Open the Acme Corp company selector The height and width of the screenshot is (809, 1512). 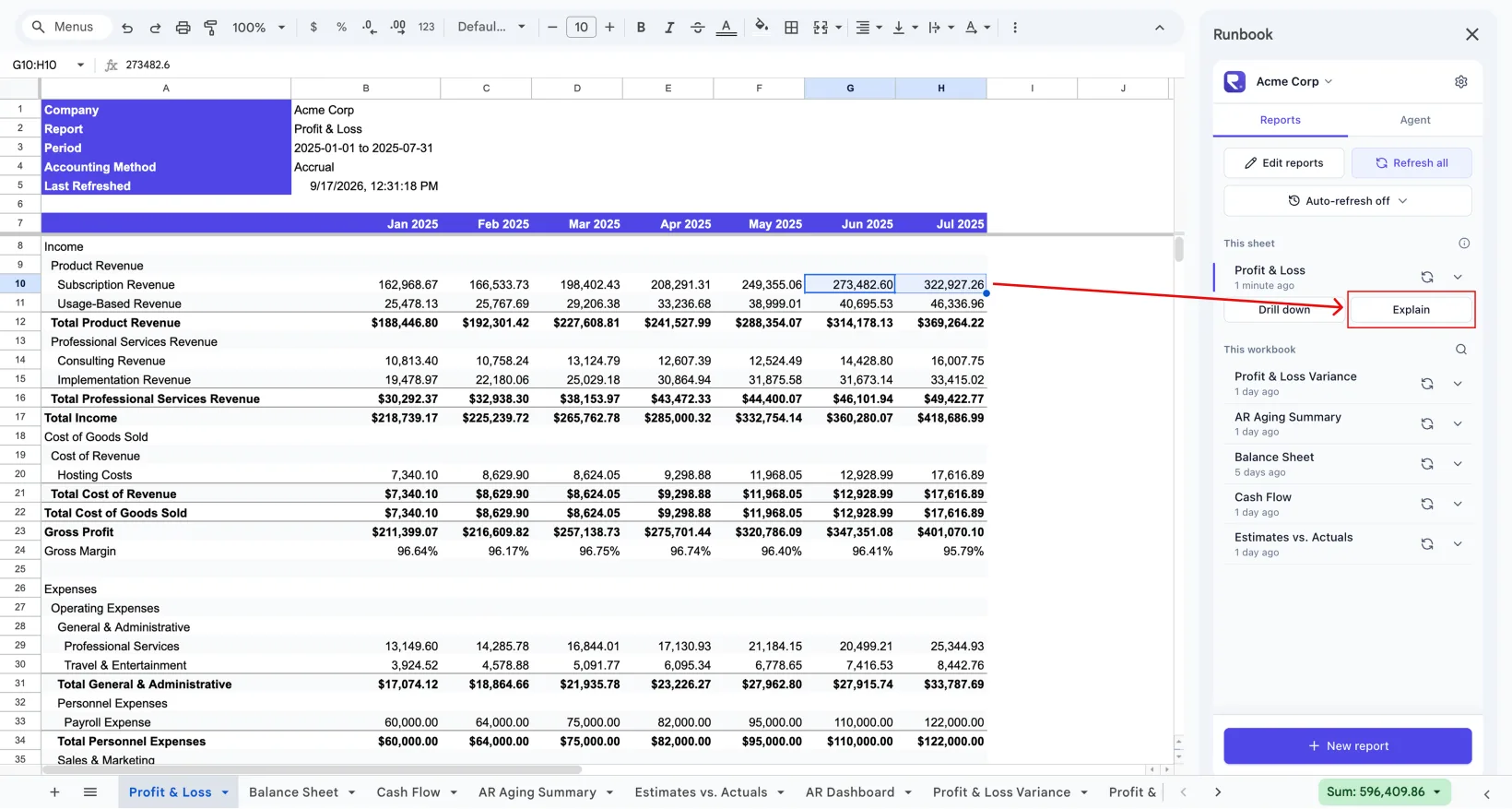click(1294, 81)
